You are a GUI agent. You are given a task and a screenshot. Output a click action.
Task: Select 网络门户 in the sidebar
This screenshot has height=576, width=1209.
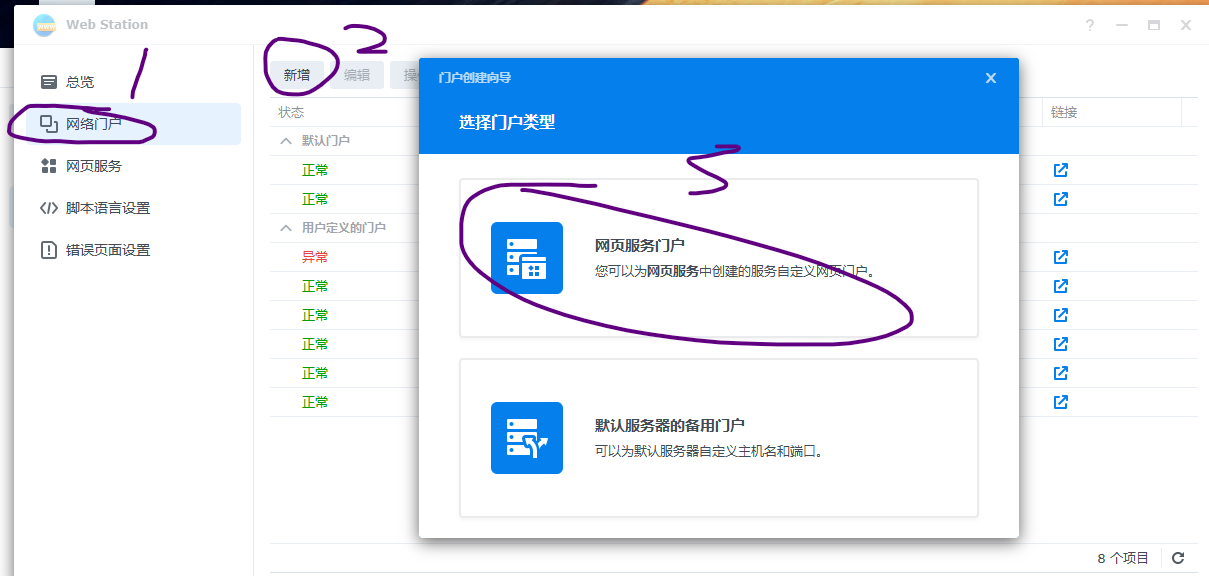[x=126, y=124]
